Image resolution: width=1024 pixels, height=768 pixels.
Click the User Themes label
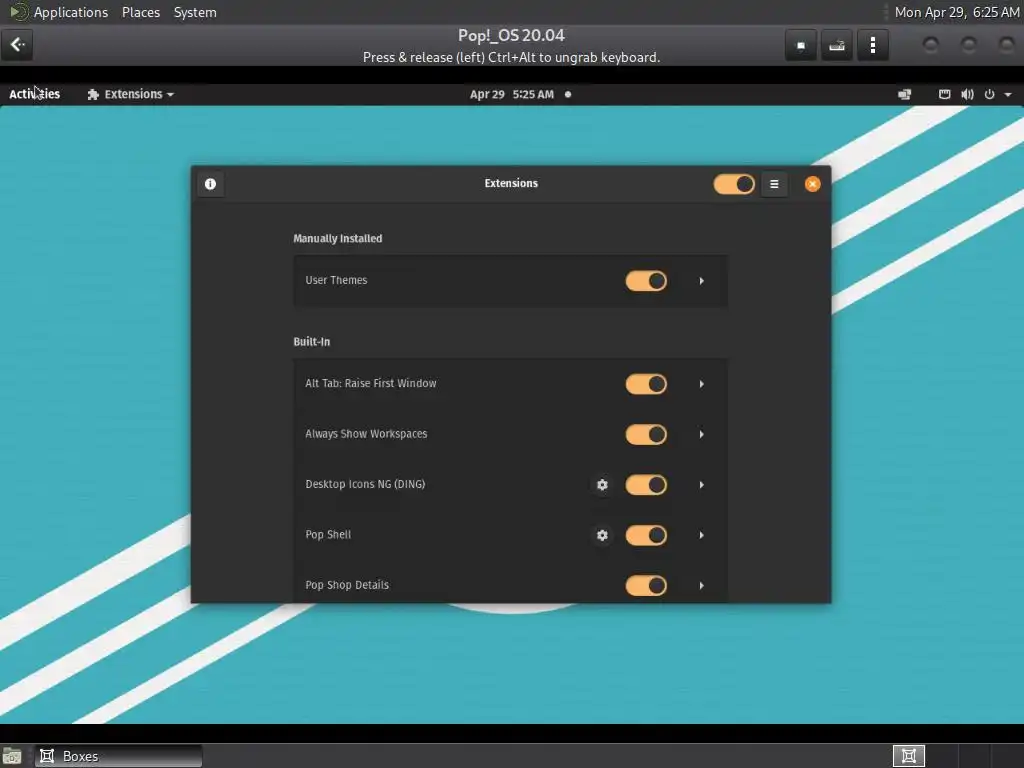[x=336, y=280]
